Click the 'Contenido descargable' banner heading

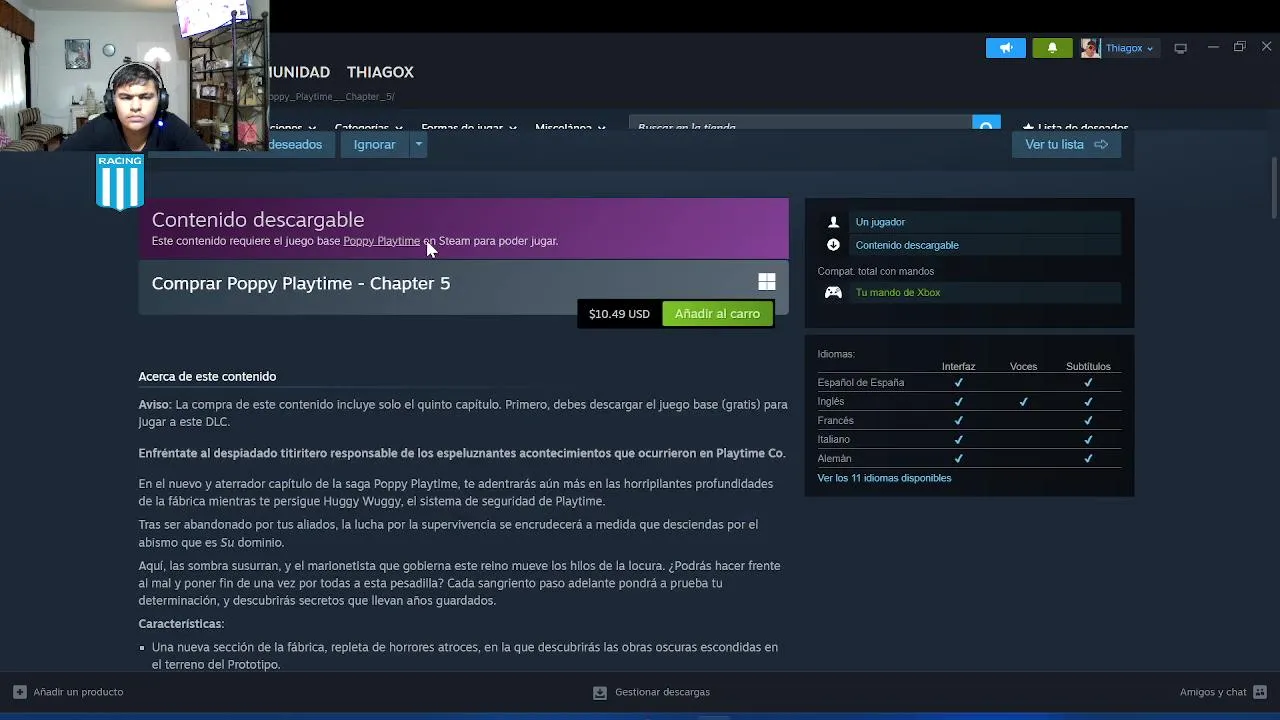258,220
